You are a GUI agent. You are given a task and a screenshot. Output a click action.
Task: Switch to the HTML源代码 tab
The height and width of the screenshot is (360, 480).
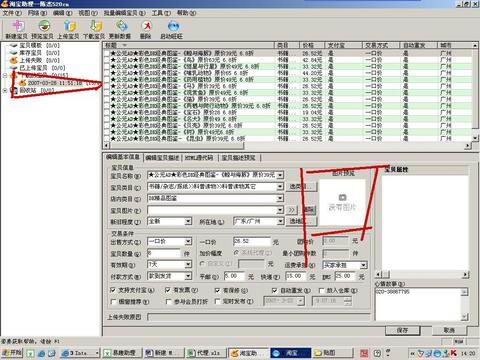199,158
